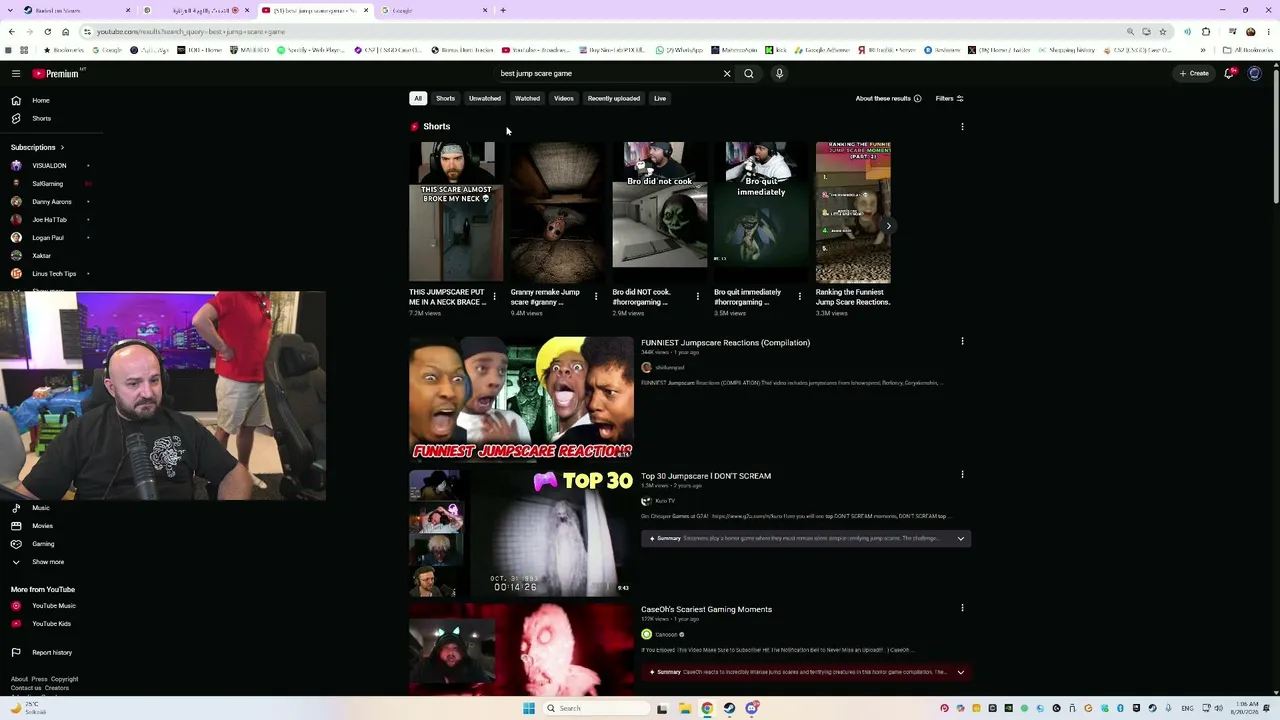Expand the Subscriptions section

[38, 147]
